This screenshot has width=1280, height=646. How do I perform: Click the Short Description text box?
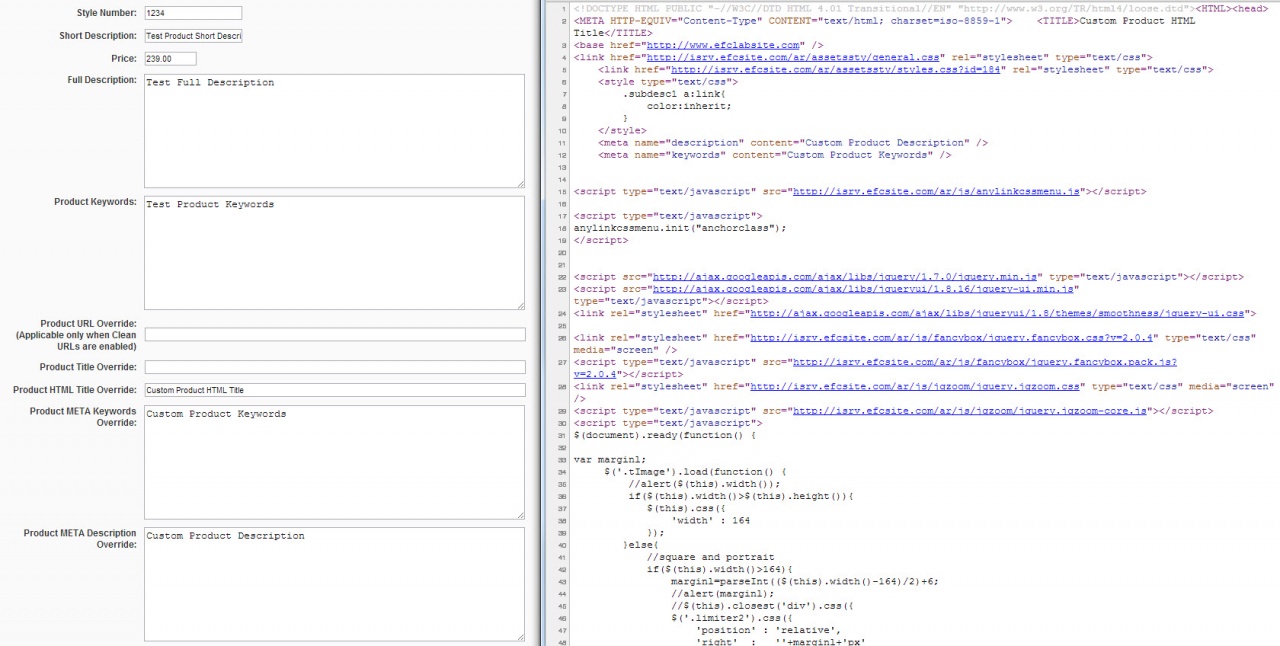coord(193,36)
